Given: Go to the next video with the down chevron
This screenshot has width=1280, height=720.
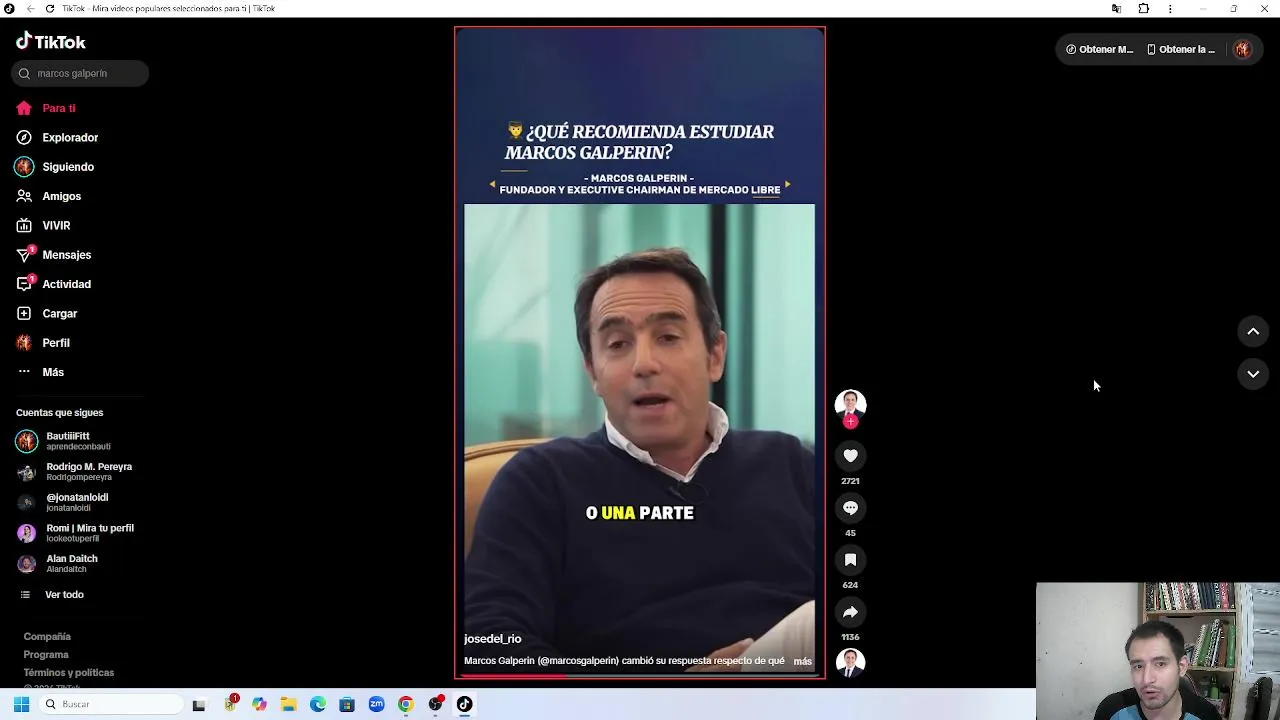Looking at the screenshot, I should coord(1253,374).
